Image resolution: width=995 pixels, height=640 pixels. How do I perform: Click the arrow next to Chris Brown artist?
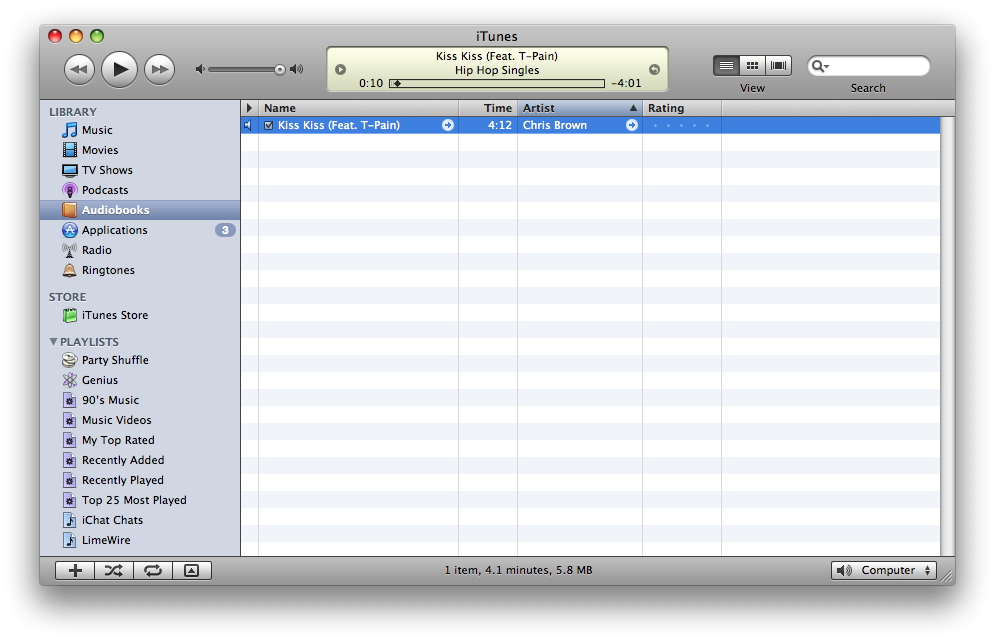tap(632, 125)
